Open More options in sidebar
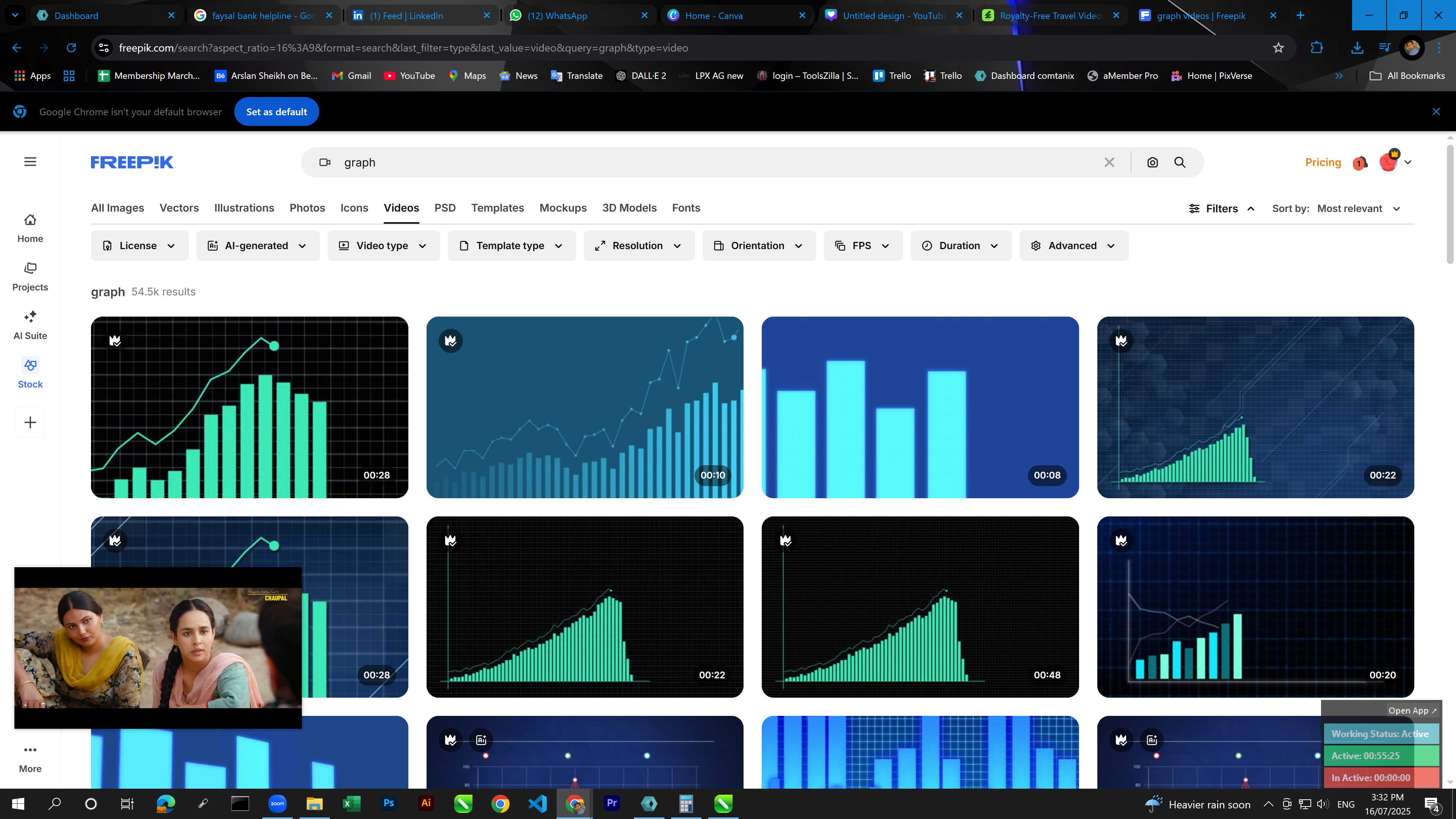The height and width of the screenshot is (819, 1456). [x=30, y=758]
